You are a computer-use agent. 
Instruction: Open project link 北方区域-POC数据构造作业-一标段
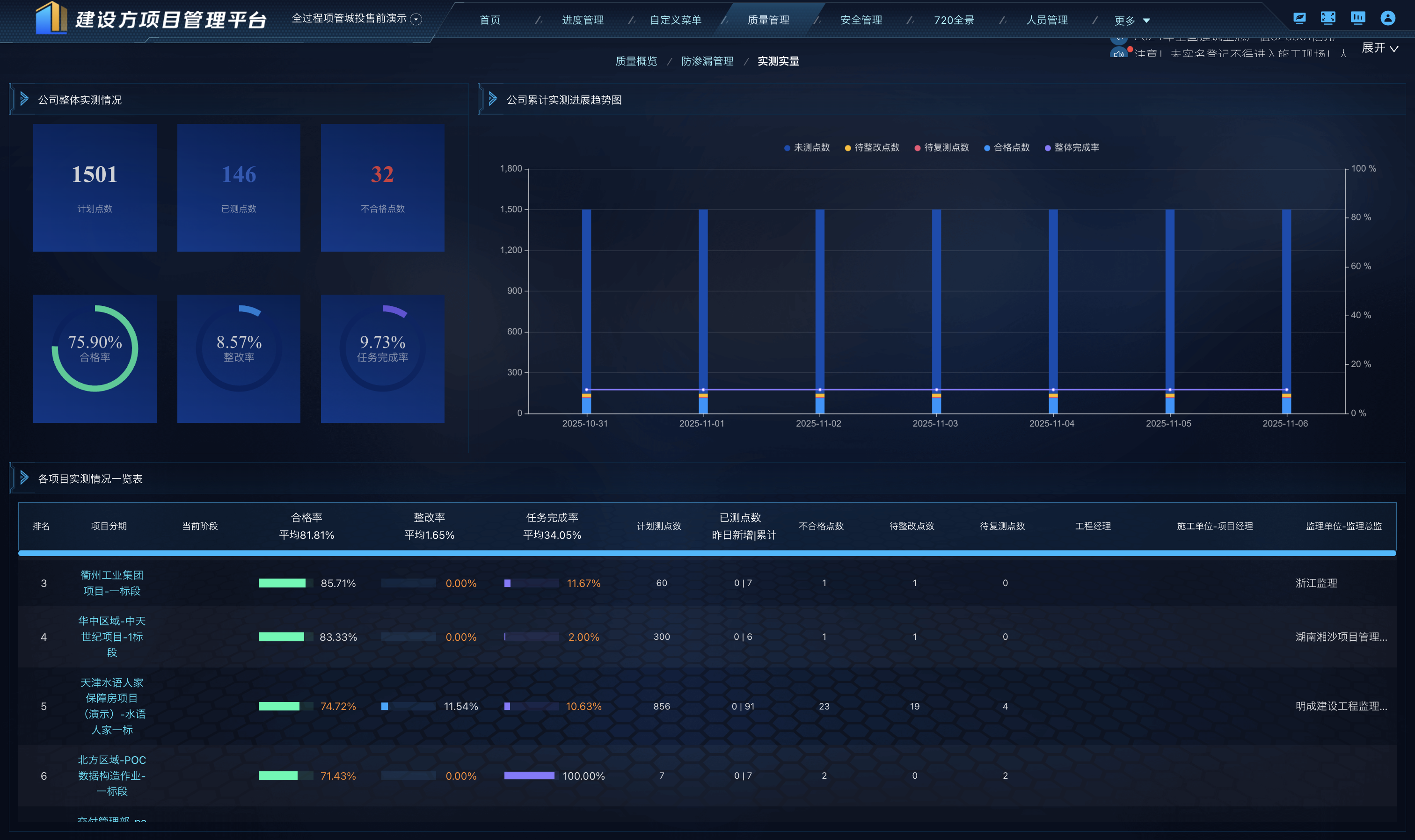(111, 775)
